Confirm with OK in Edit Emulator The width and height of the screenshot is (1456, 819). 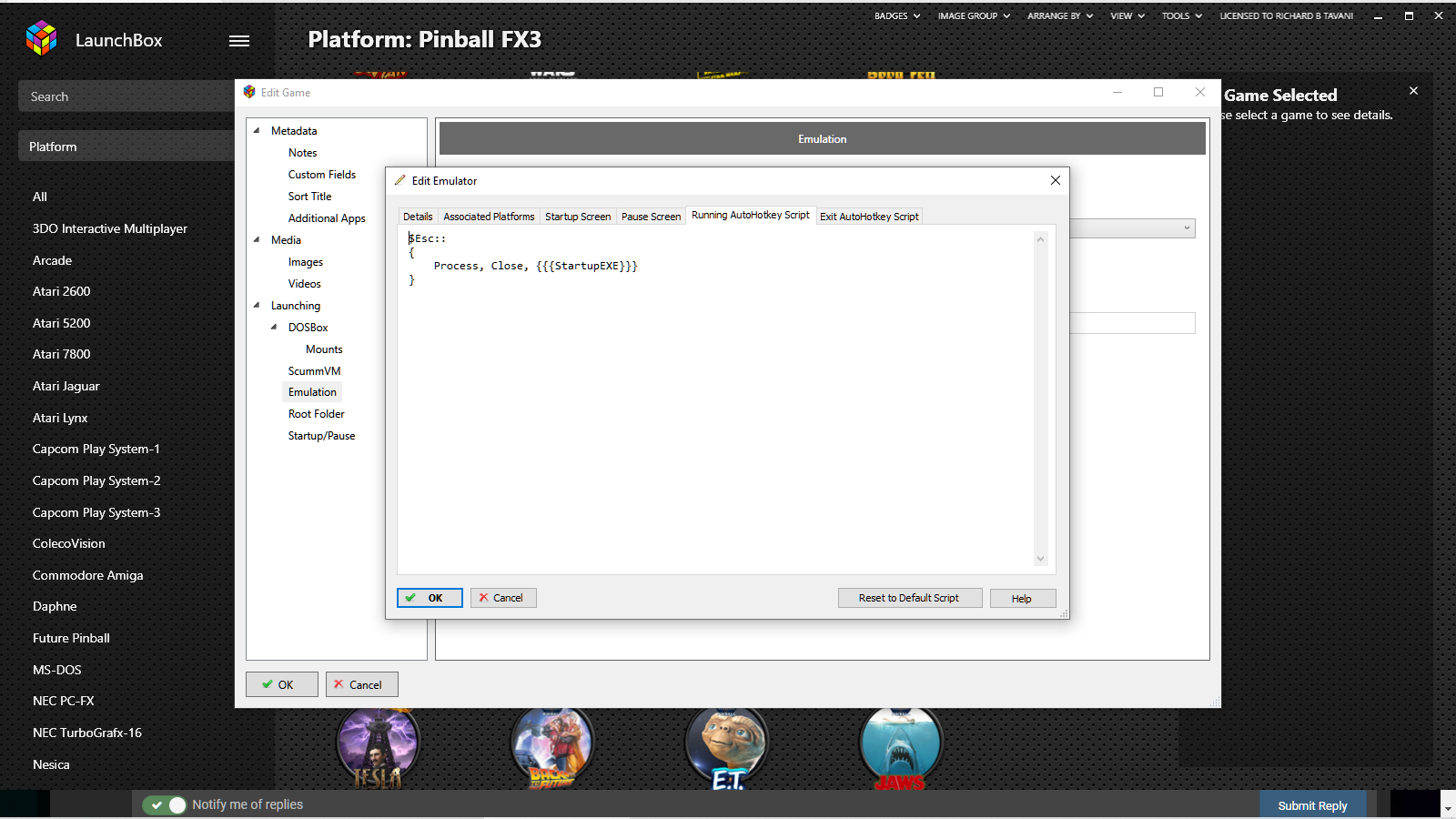430,598
